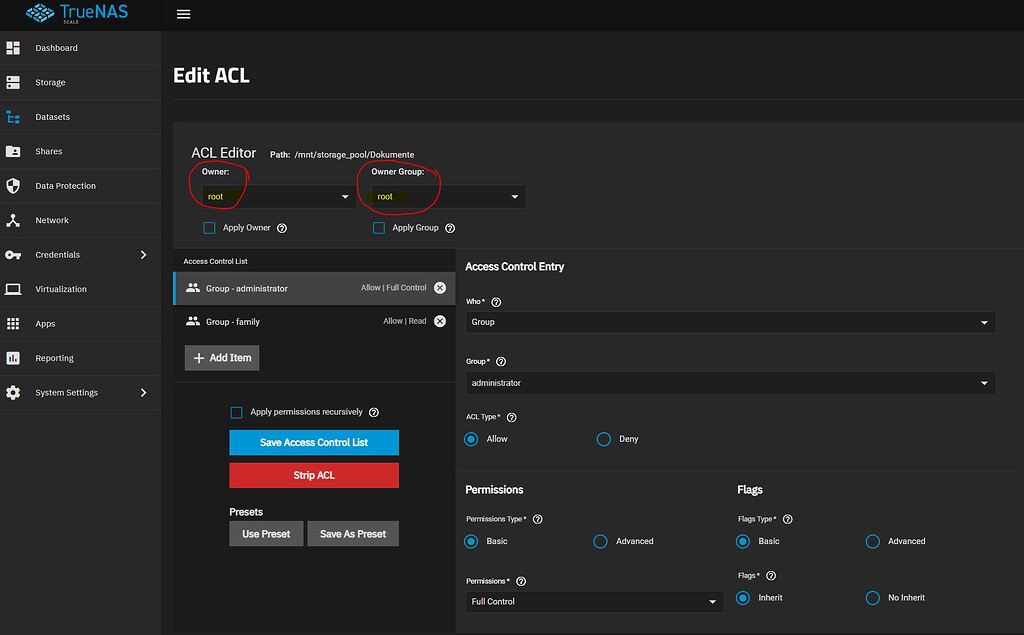
Task: Open the Owner Group dropdown
Action: [445, 196]
